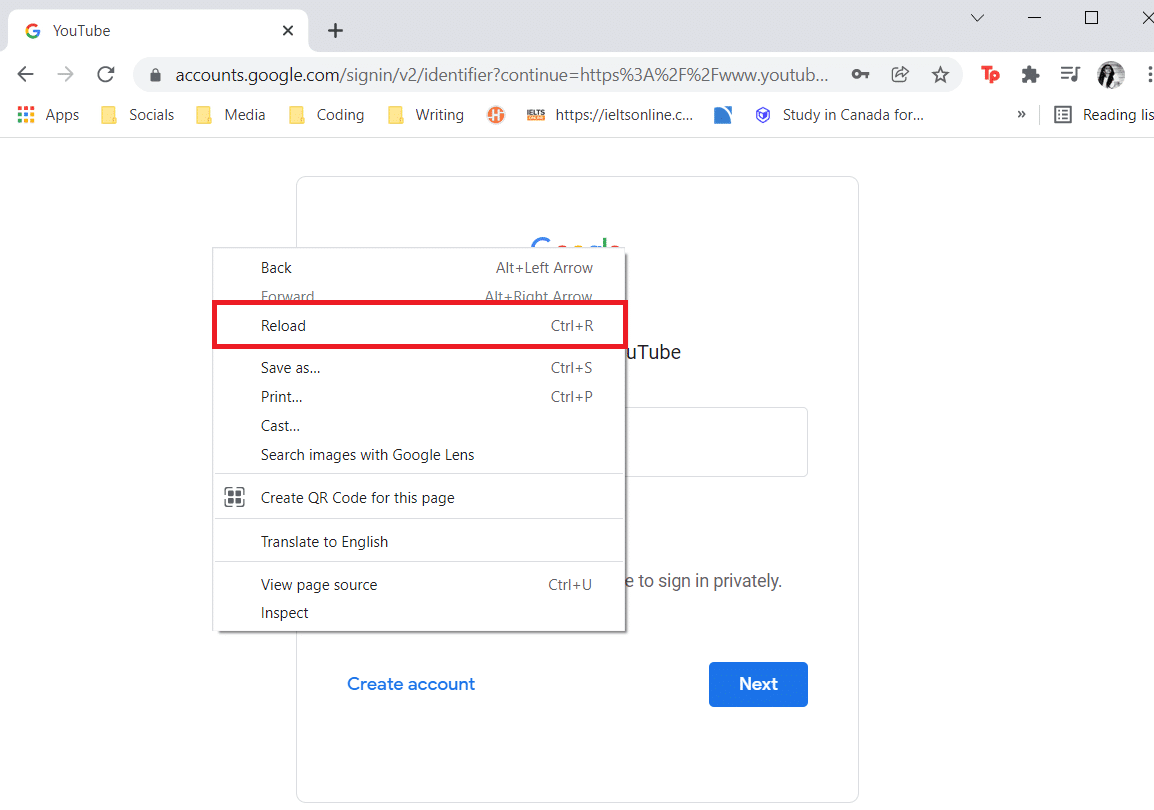Reload page with toolbar refresh icon

tap(106, 74)
